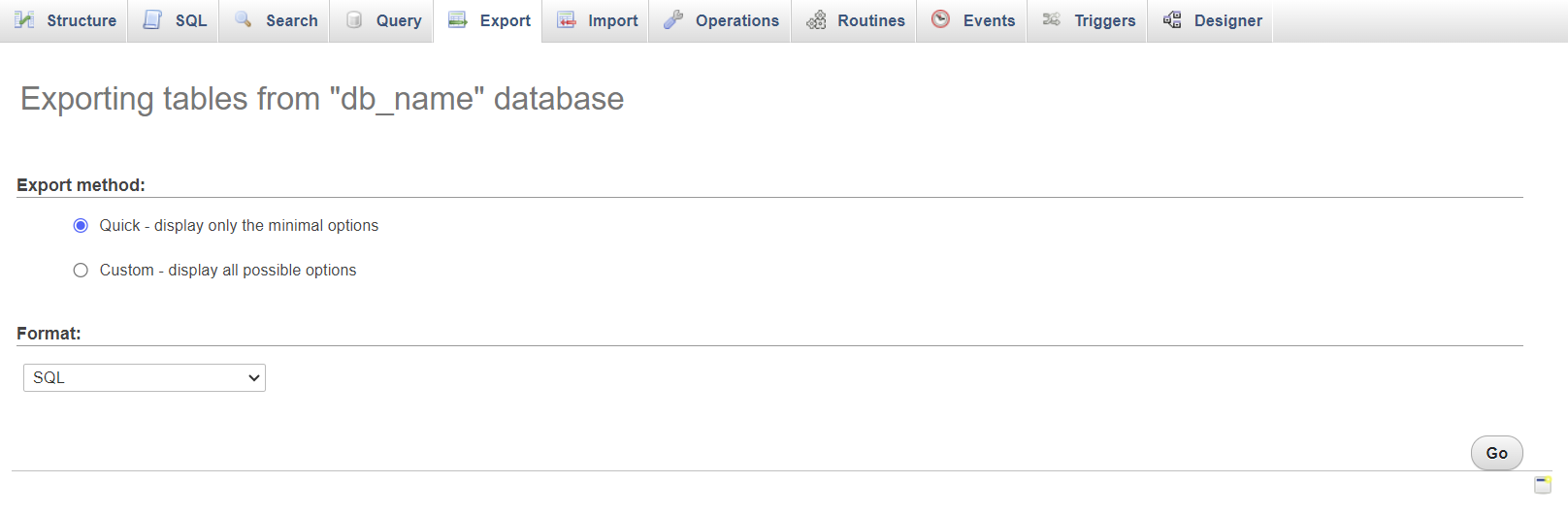The width and height of the screenshot is (1568, 515).
Task: Click the Query tab icon
Action: pyautogui.click(x=354, y=20)
